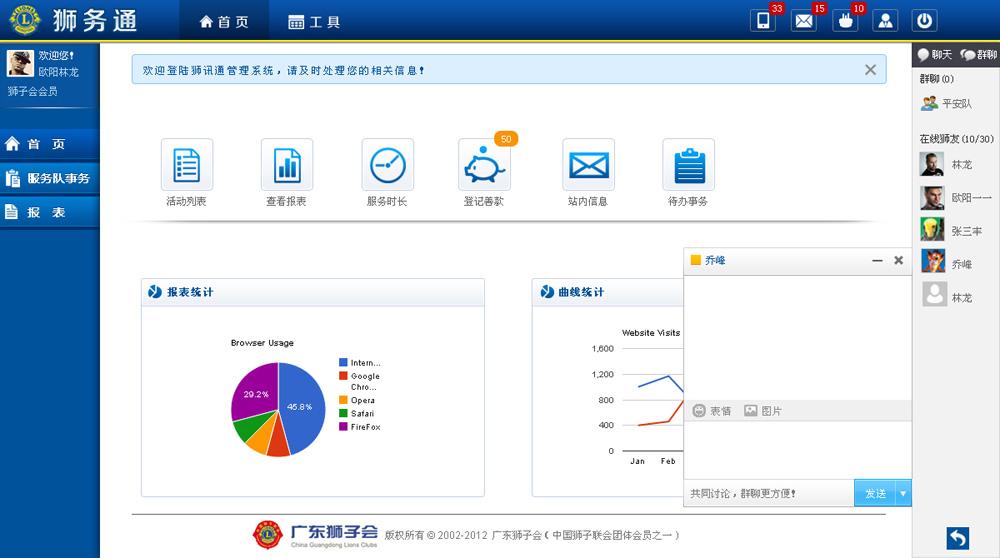Open the 查看报表 report chart icon

click(x=287, y=165)
